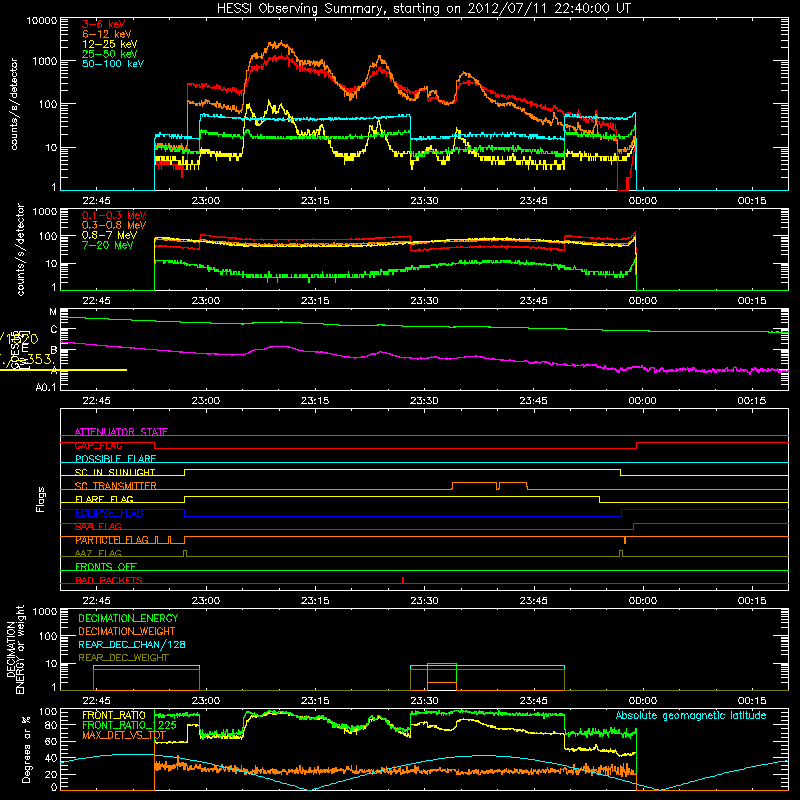Screen dimensions: 800x800
Task: Select the GAP_FLAG label
Action: 98,445
